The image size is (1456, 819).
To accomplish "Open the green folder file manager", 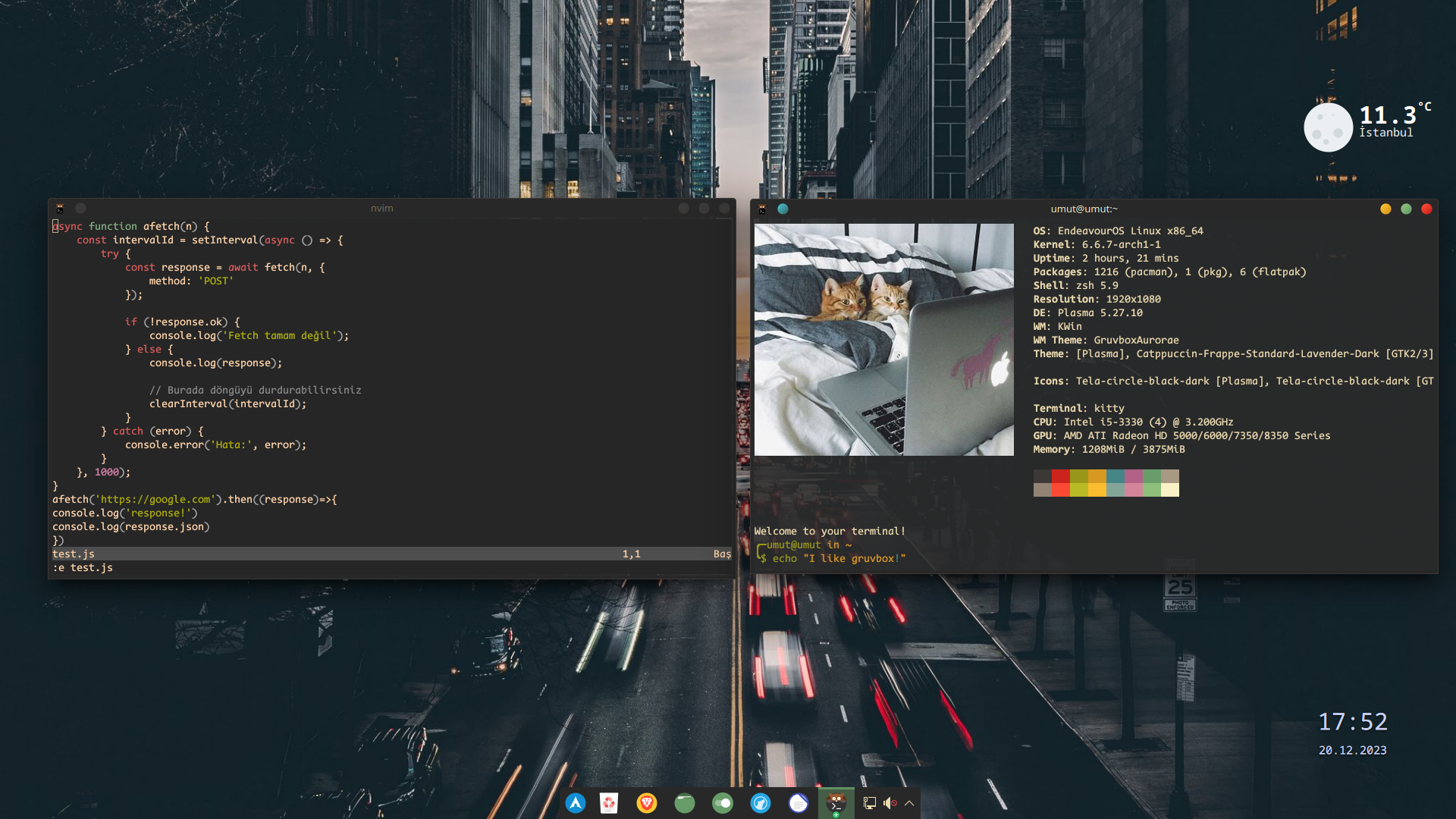I will coord(685,803).
